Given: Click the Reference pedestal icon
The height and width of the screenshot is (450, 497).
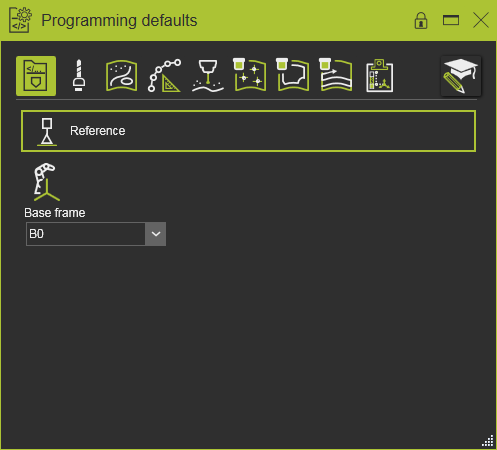Looking at the screenshot, I should [x=47, y=132].
